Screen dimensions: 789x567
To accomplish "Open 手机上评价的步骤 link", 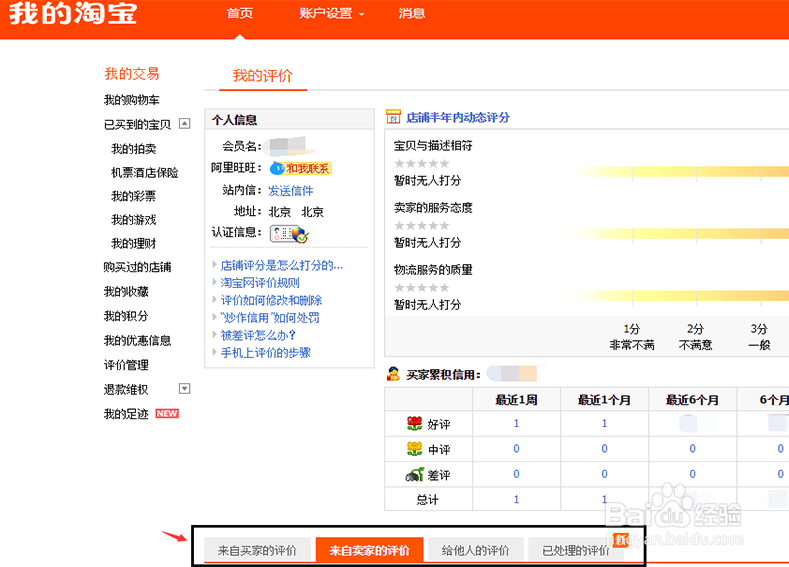I will [265, 353].
